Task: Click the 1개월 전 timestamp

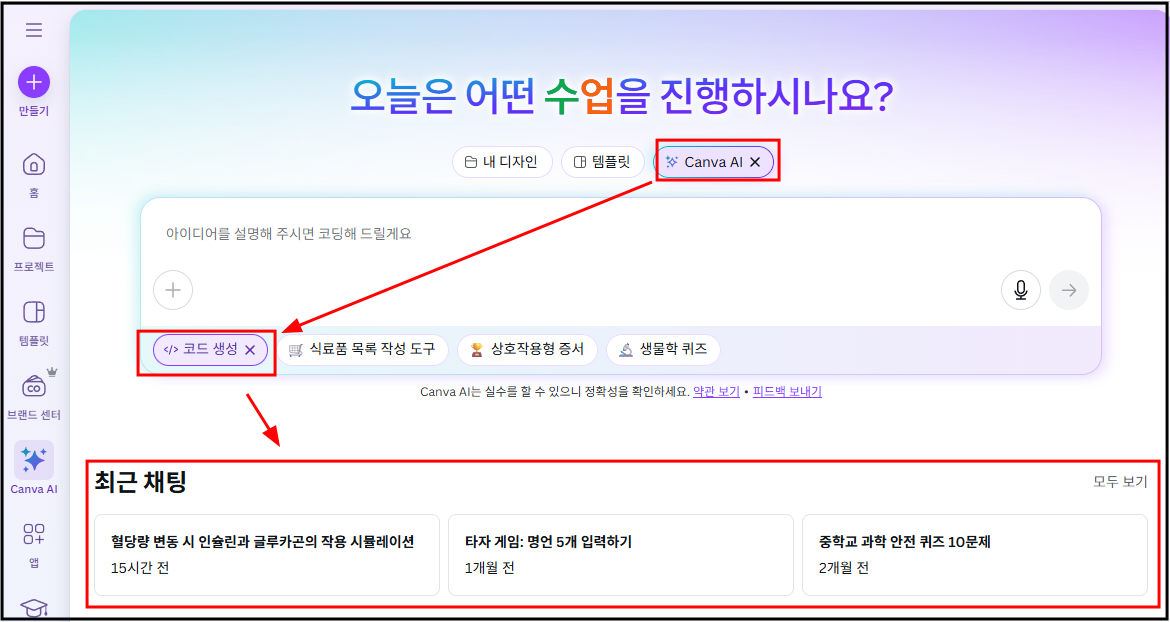Action: click(489, 568)
